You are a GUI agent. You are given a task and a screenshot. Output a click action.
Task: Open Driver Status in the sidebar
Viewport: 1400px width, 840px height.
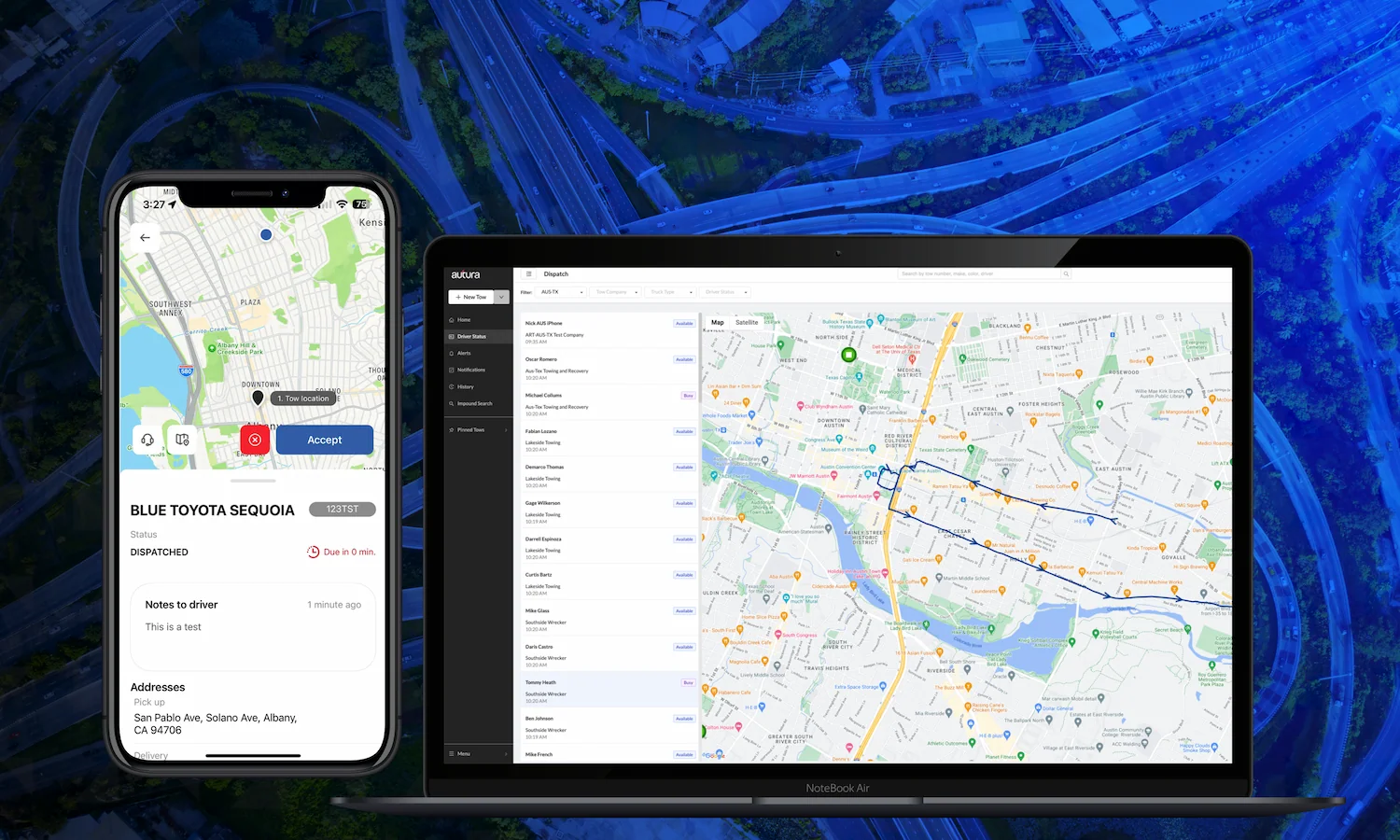(x=478, y=337)
